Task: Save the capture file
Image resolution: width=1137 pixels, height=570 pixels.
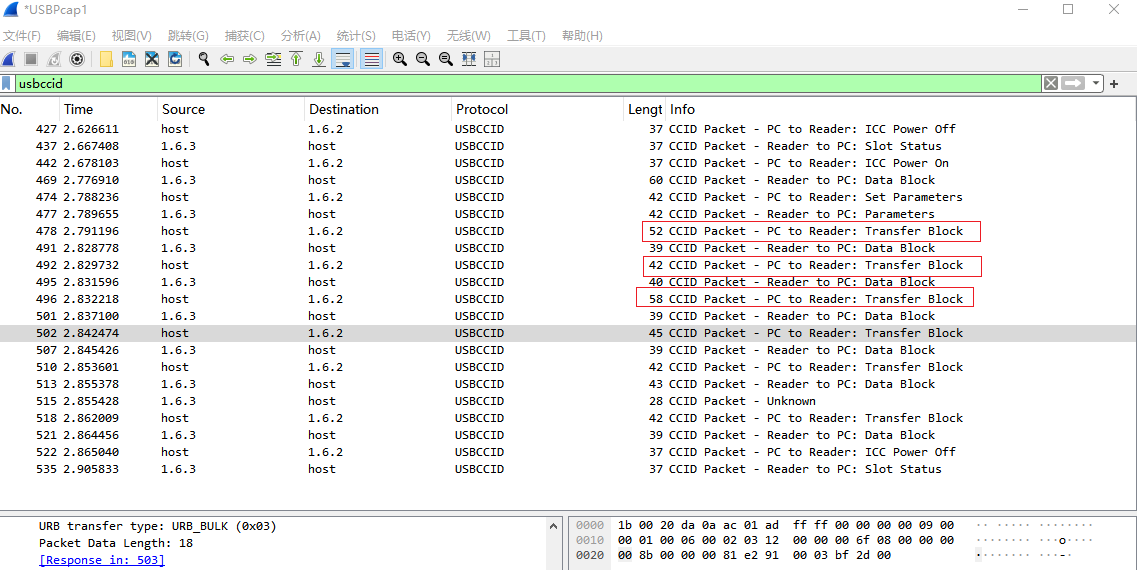Action: point(129,59)
